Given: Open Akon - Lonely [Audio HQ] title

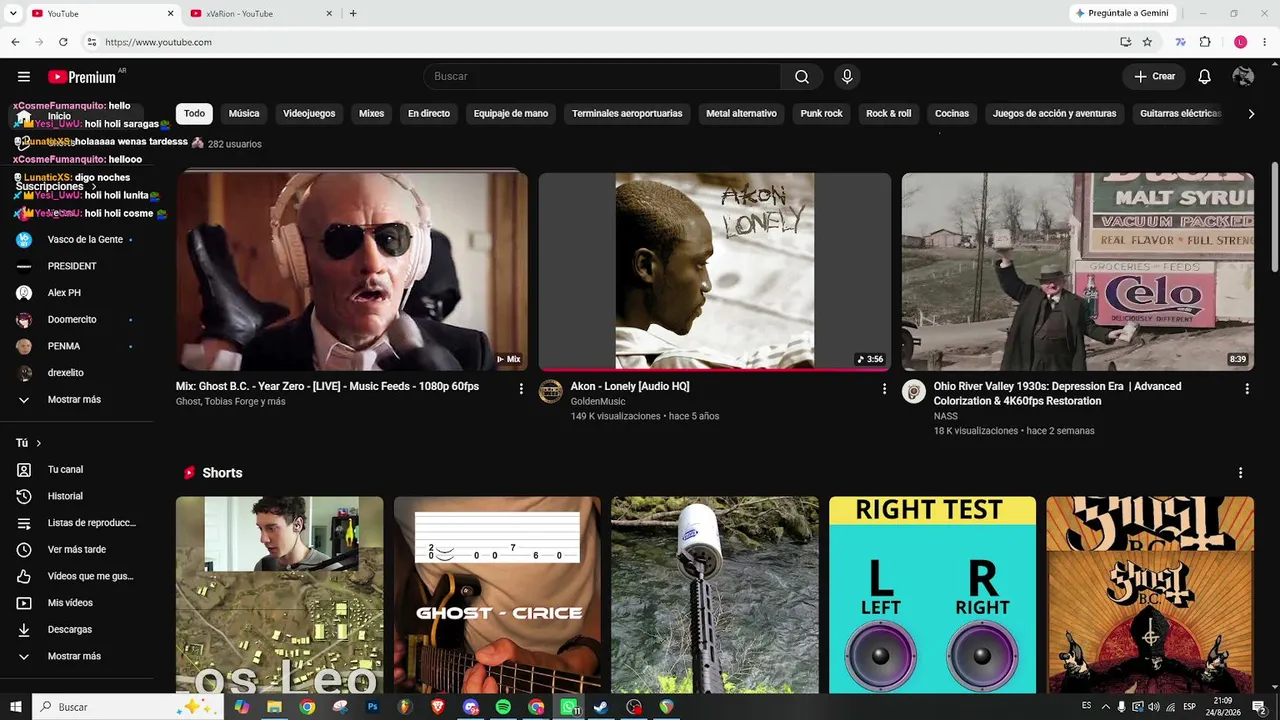Looking at the screenshot, I should pyautogui.click(x=630, y=386).
